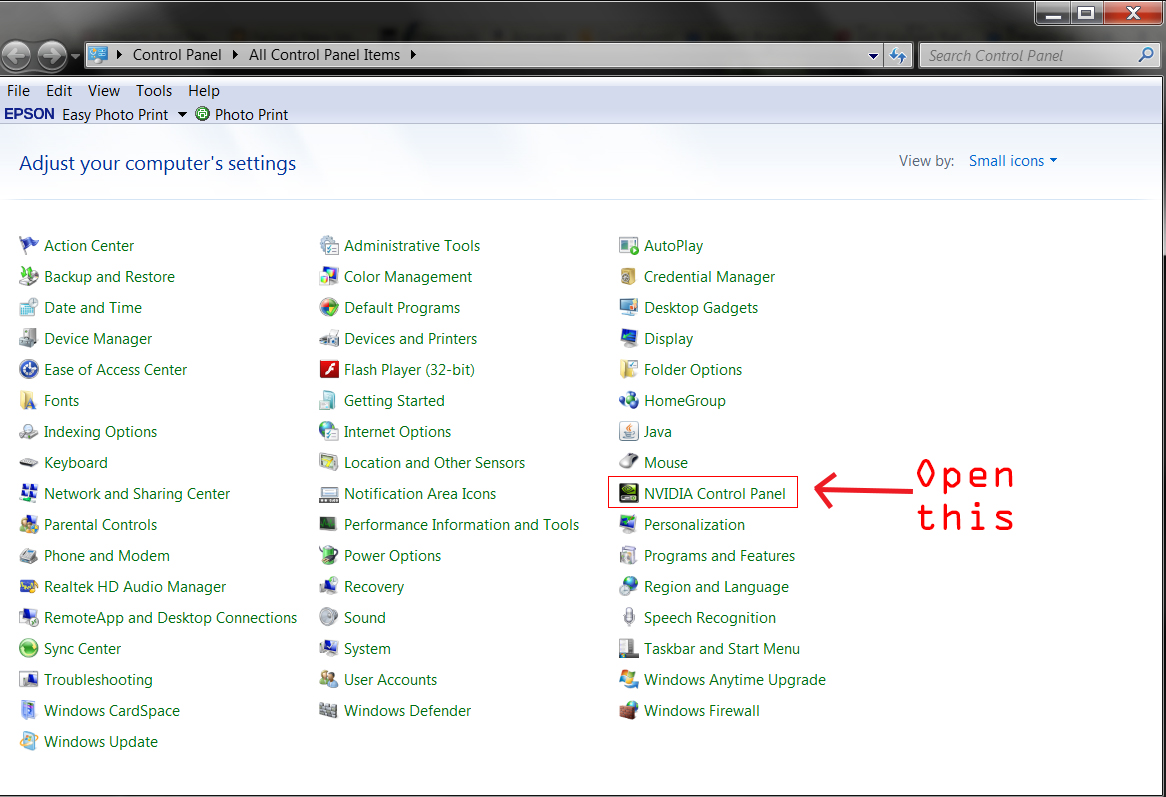Click the Speech Recognition microphone icon
1166x797 pixels.
point(628,617)
